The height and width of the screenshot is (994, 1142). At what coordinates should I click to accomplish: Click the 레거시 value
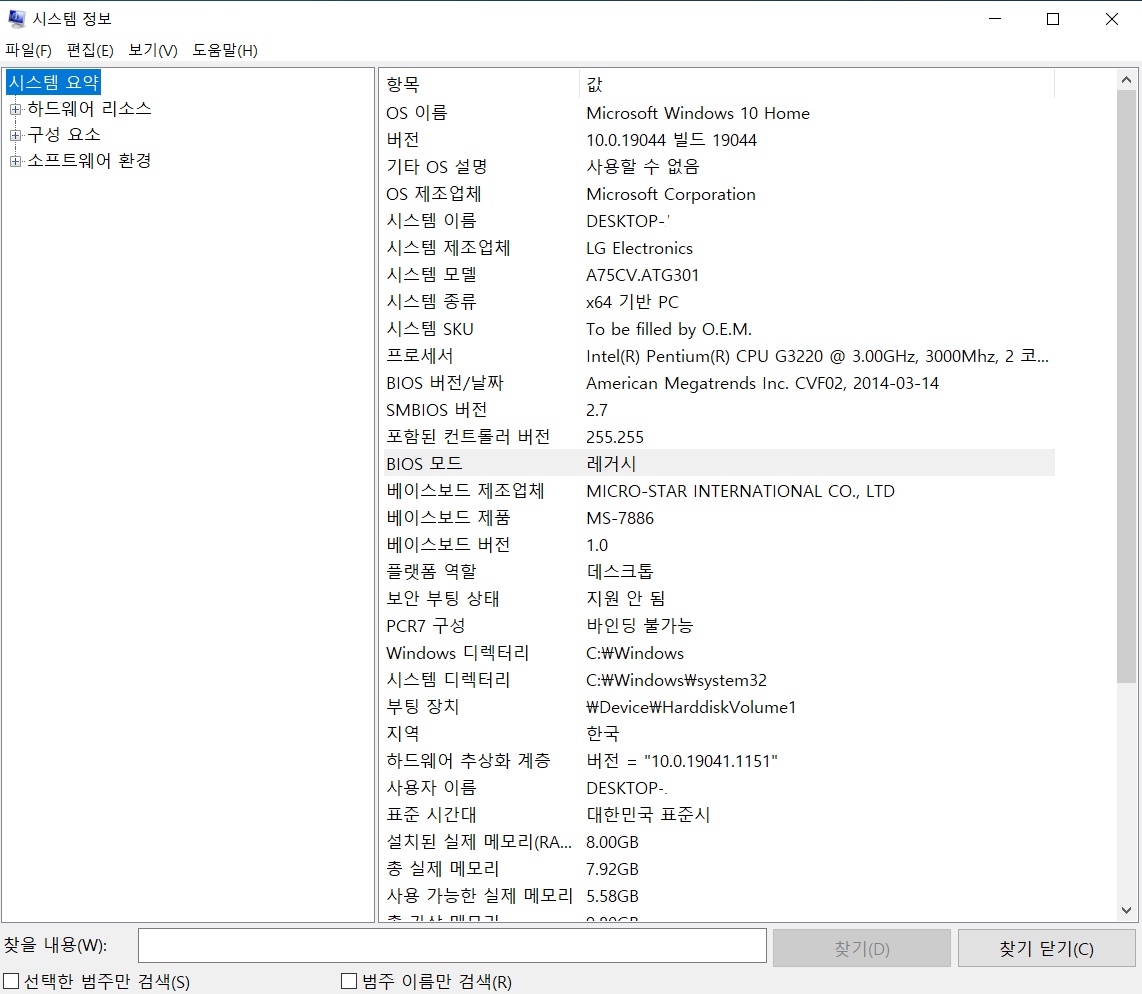pyautogui.click(x=611, y=463)
